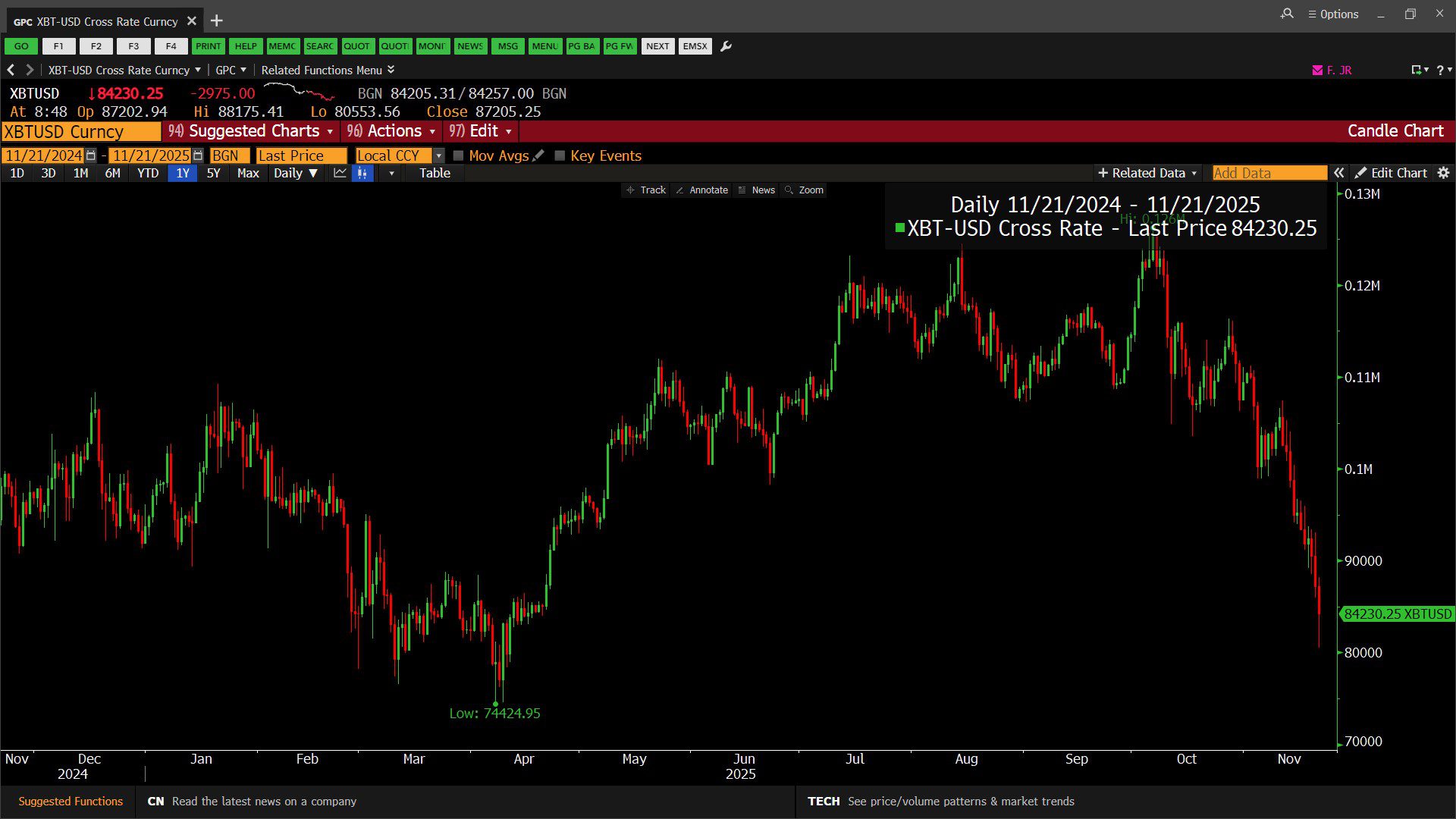Open pink message envelope icon

[x=1317, y=70]
